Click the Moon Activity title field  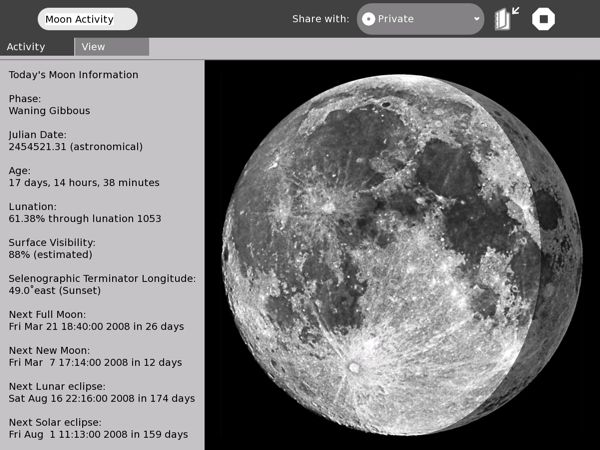tap(87, 19)
